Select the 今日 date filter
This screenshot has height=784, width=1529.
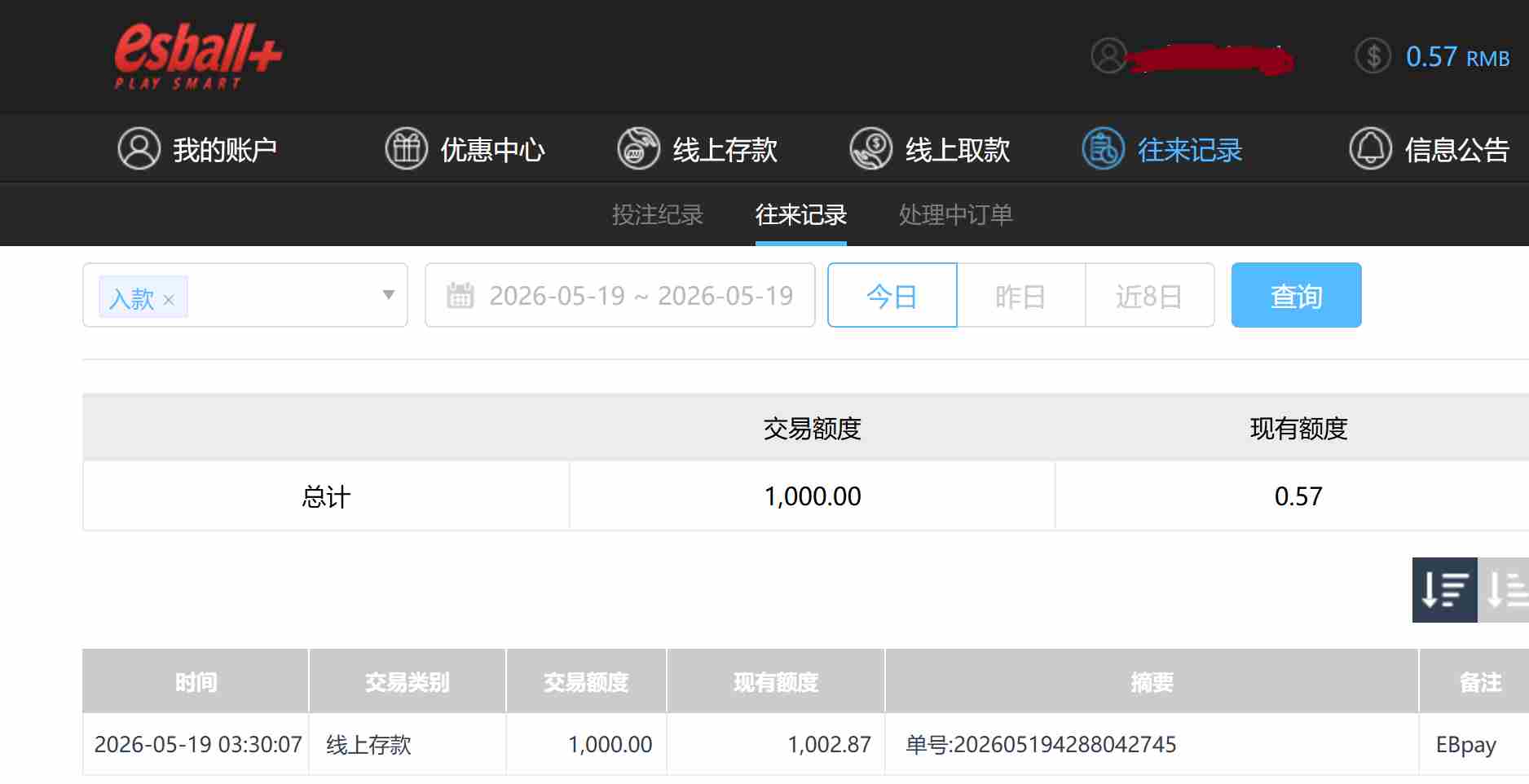click(x=892, y=295)
